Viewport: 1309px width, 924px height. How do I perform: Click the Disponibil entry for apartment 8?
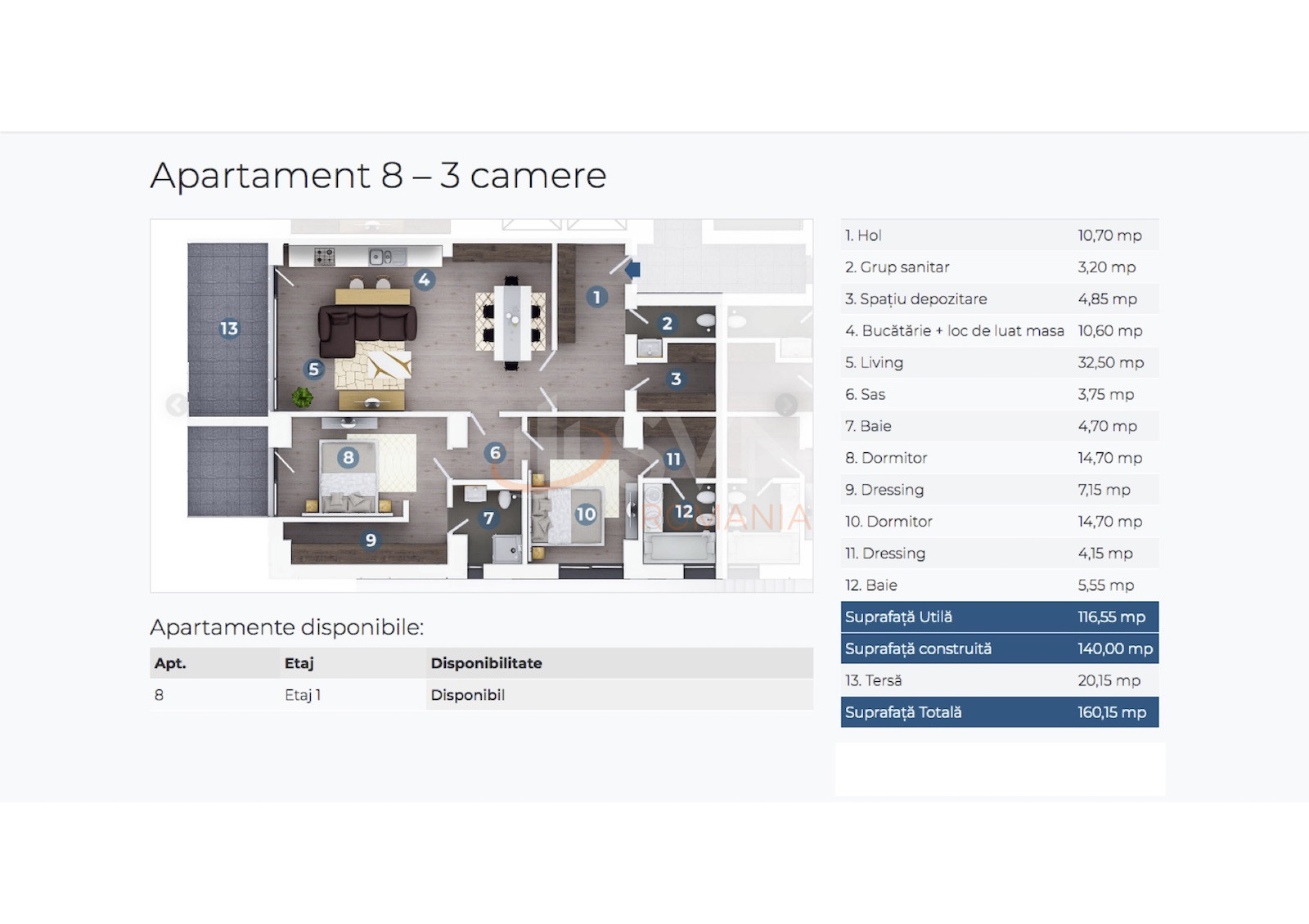click(468, 694)
